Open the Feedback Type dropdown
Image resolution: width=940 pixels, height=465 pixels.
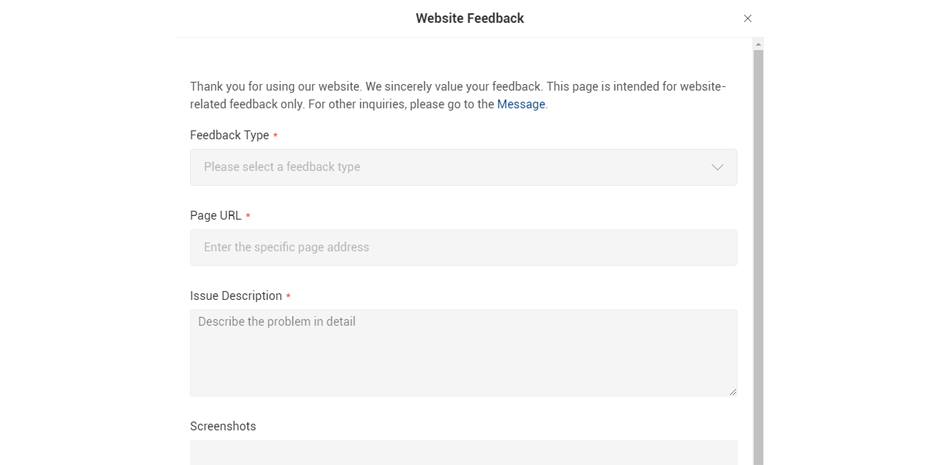click(x=463, y=167)
